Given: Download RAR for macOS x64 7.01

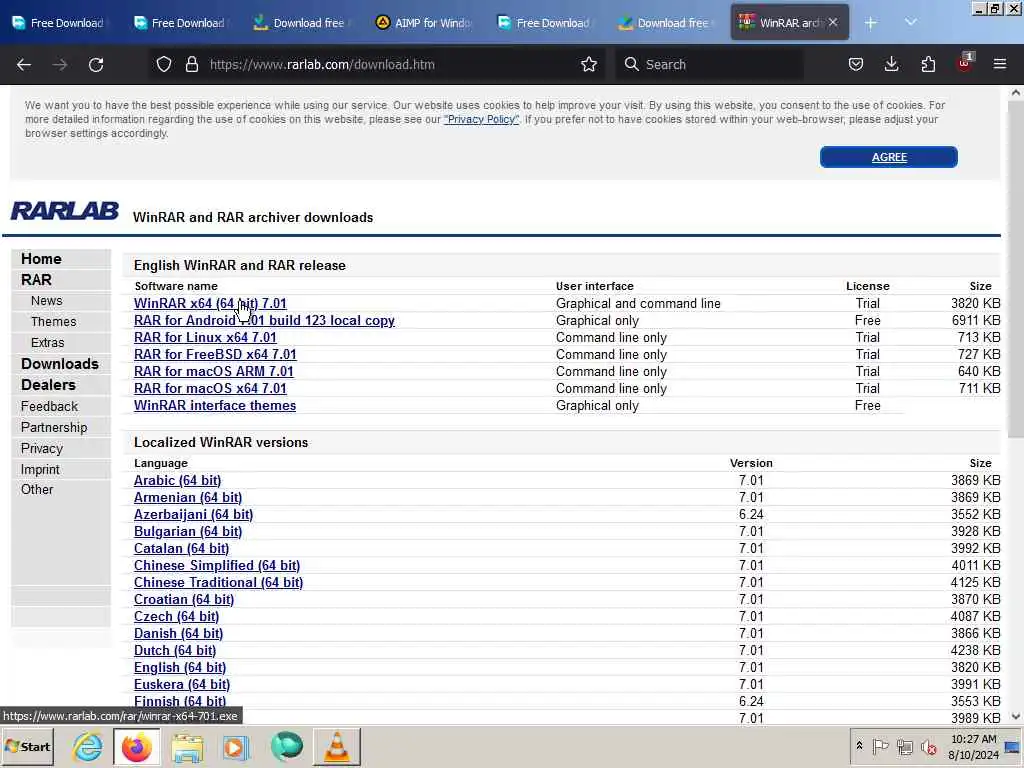Looking at the screenshot, I should pyautogui.click(x=210, y=389).
